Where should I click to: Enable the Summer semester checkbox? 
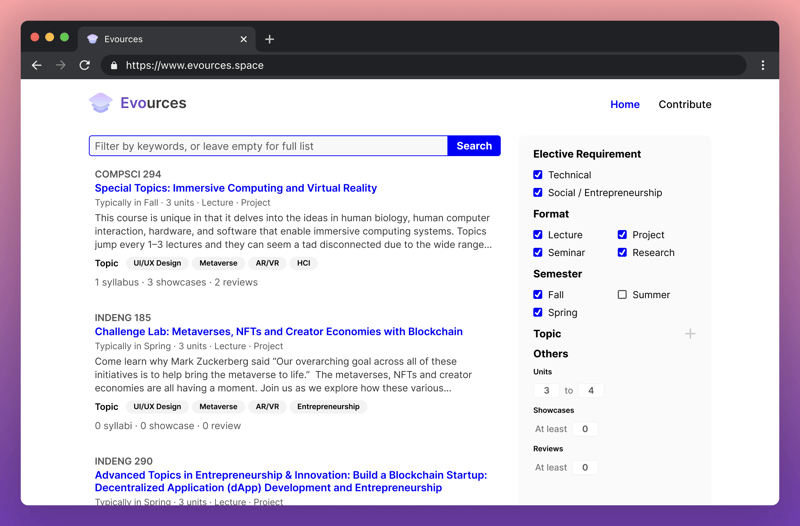coord(622,295)
